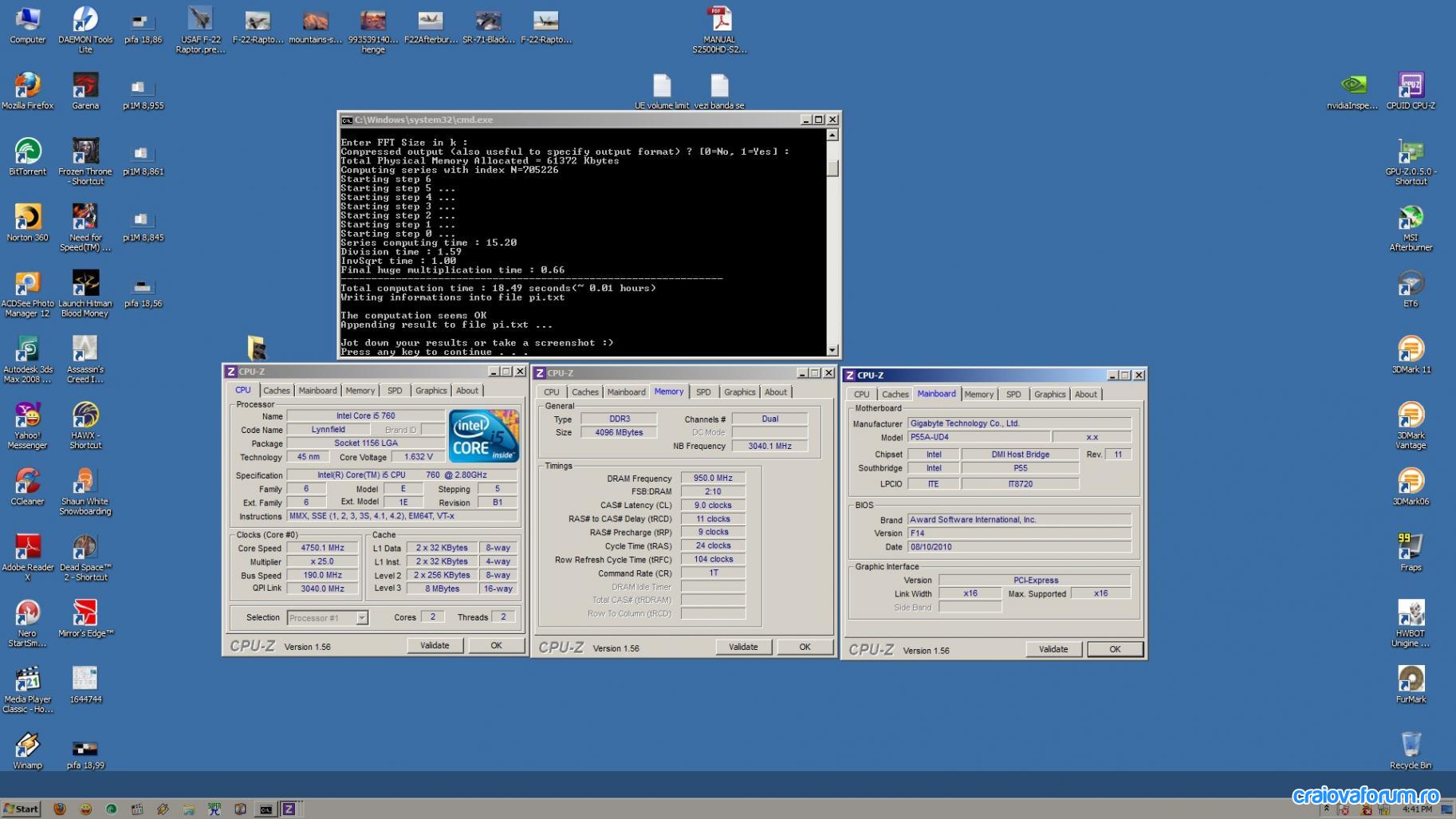Launch nvidiaInspector desktop icon
1456x819 pixels.
pos(1352,91)
